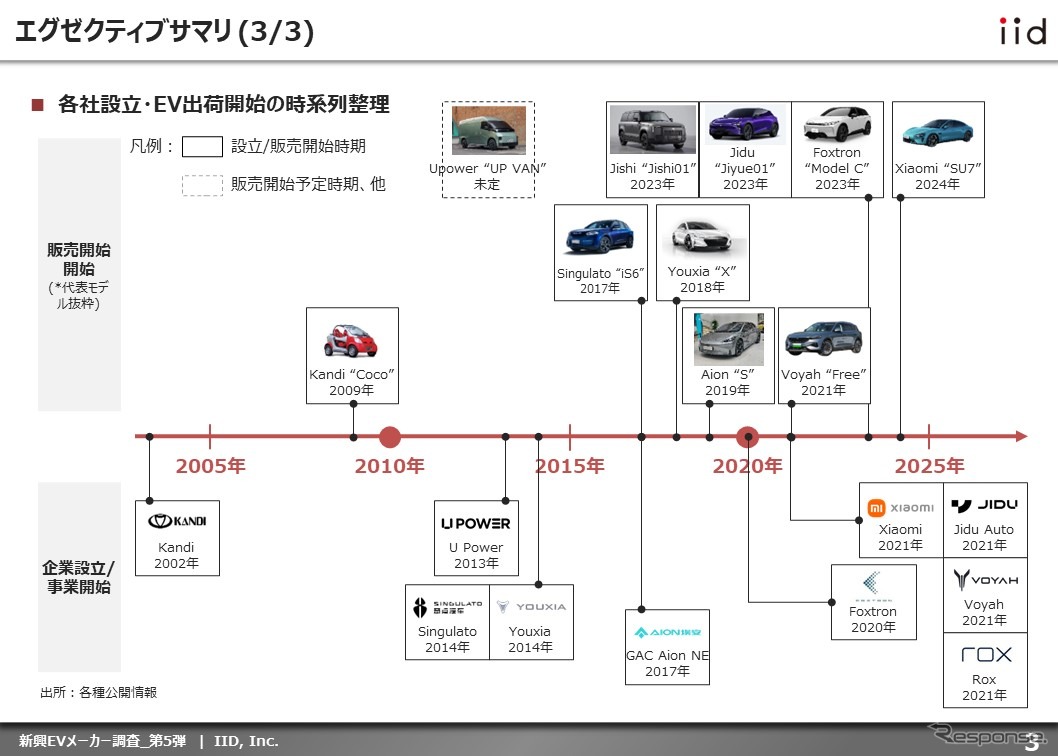The width and height of the screenshot is (1058, 756).
Task: Click the Kandi company logo
Action: pos(176,521)
